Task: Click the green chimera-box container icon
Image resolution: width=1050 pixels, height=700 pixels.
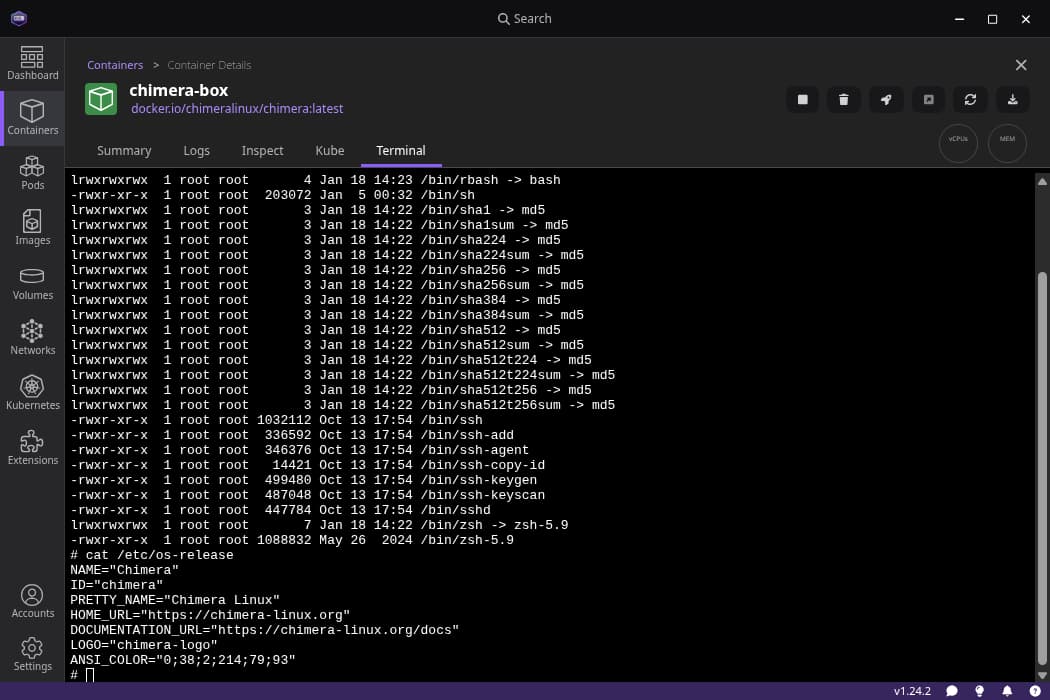Action: coord(101,99)
